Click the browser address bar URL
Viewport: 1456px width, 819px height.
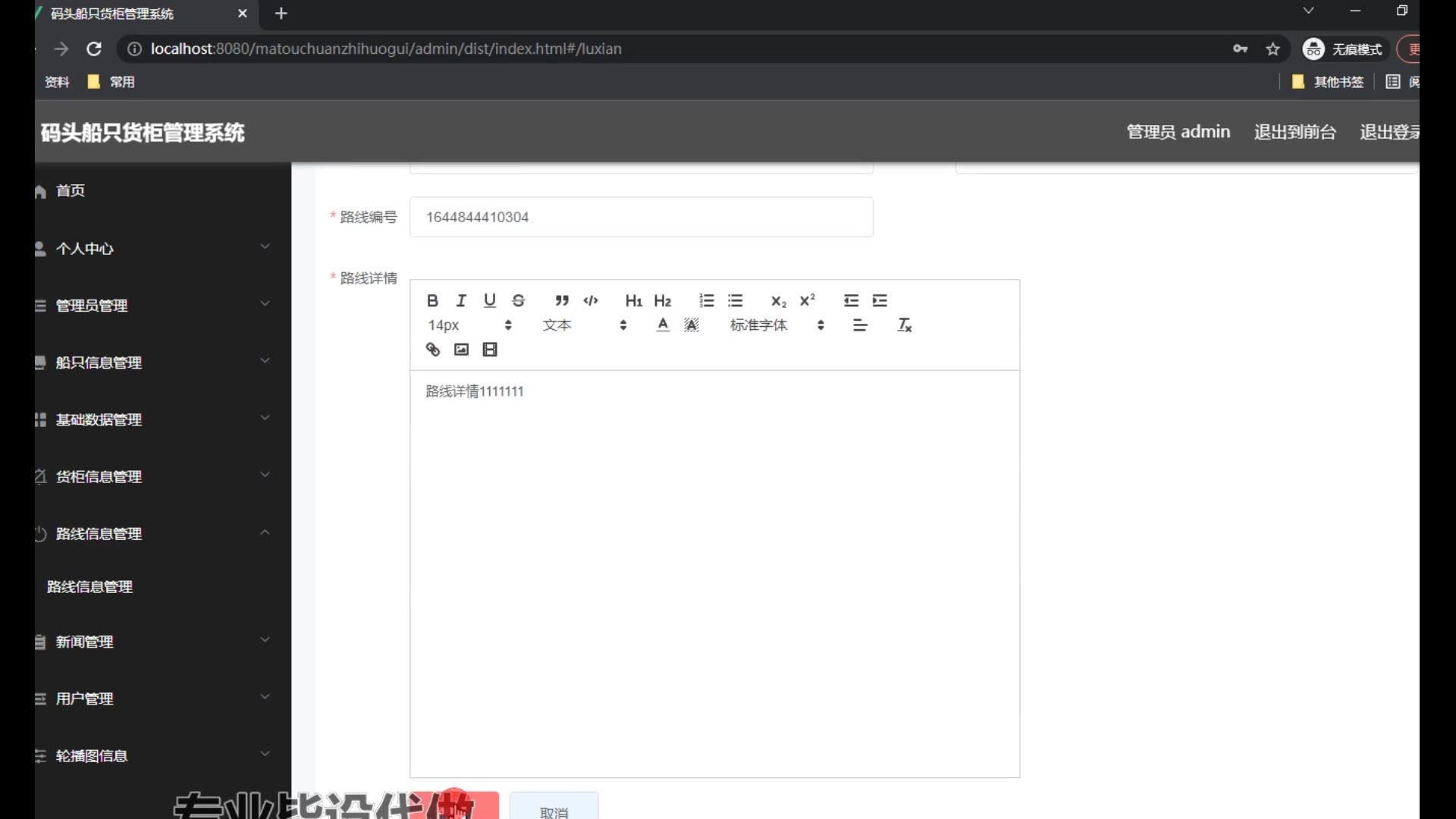click(x=386, y=49)
